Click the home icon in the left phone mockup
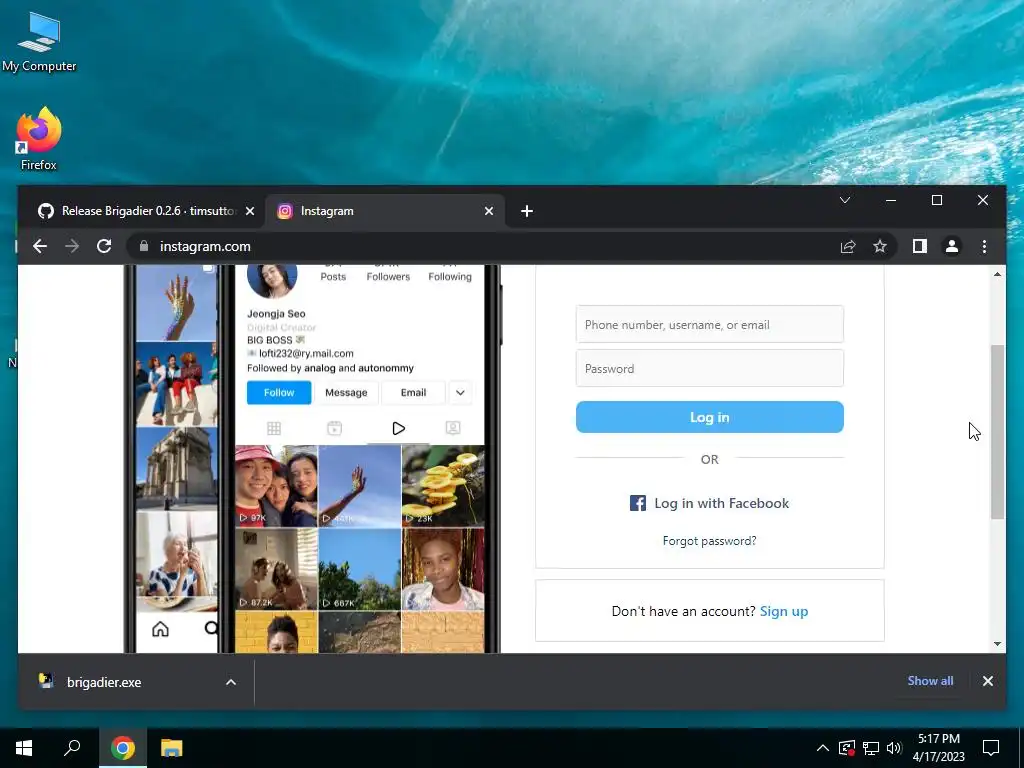Viewport: 1024px width, 768px height. pyautogui.click(x=160, y=628)
